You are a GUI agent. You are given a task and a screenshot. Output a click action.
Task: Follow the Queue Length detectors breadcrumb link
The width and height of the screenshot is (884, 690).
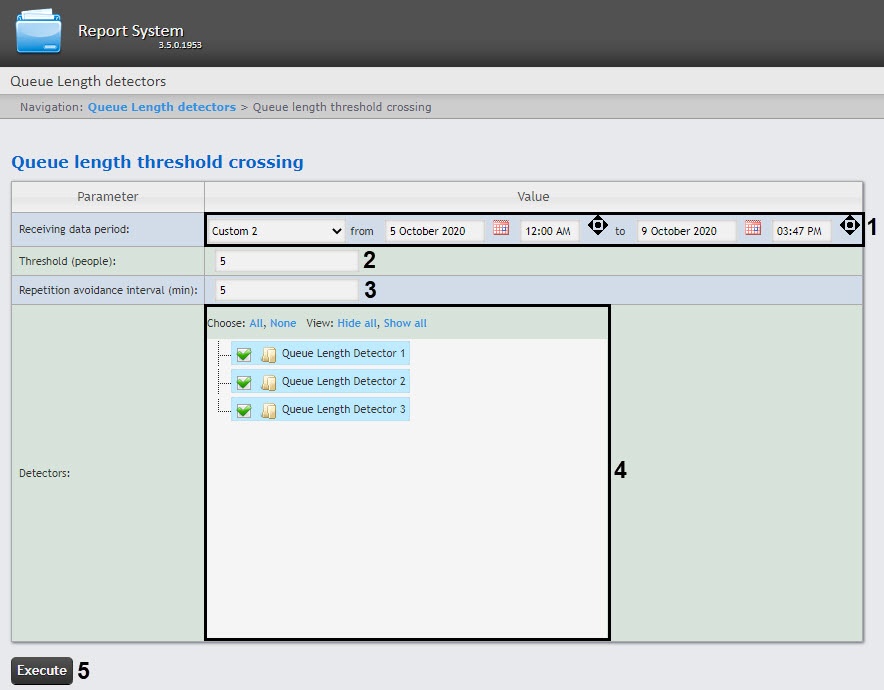[161, 107]
